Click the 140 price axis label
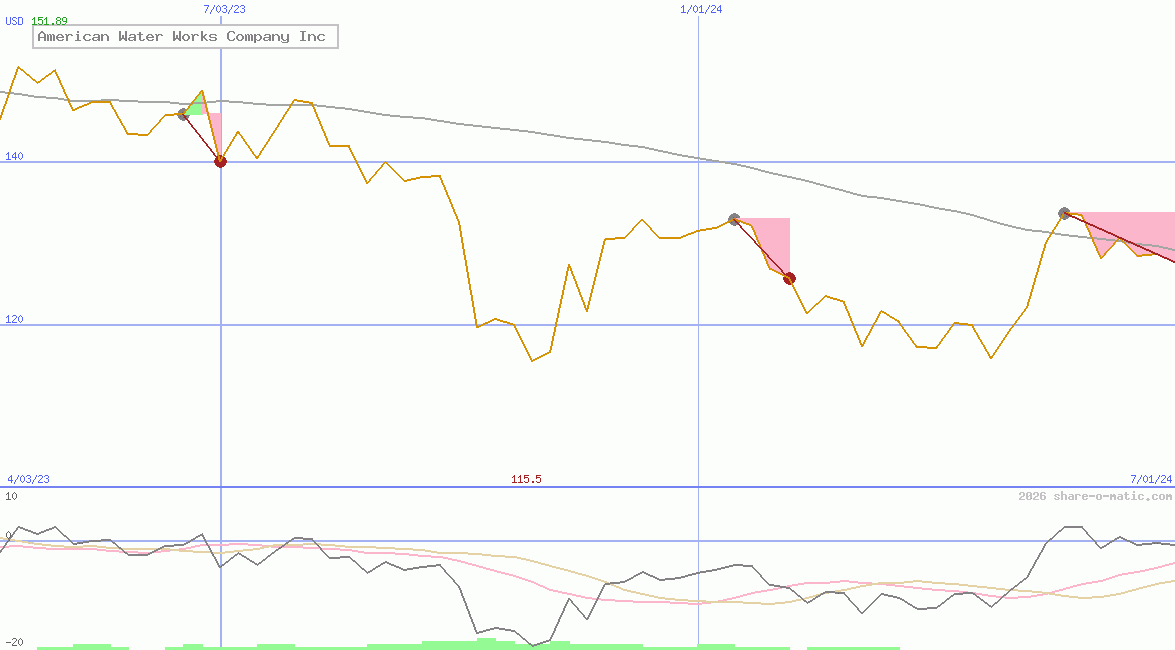Image resolution: width=1175 pixels, height=650 pixels. (x=14, y=156)
